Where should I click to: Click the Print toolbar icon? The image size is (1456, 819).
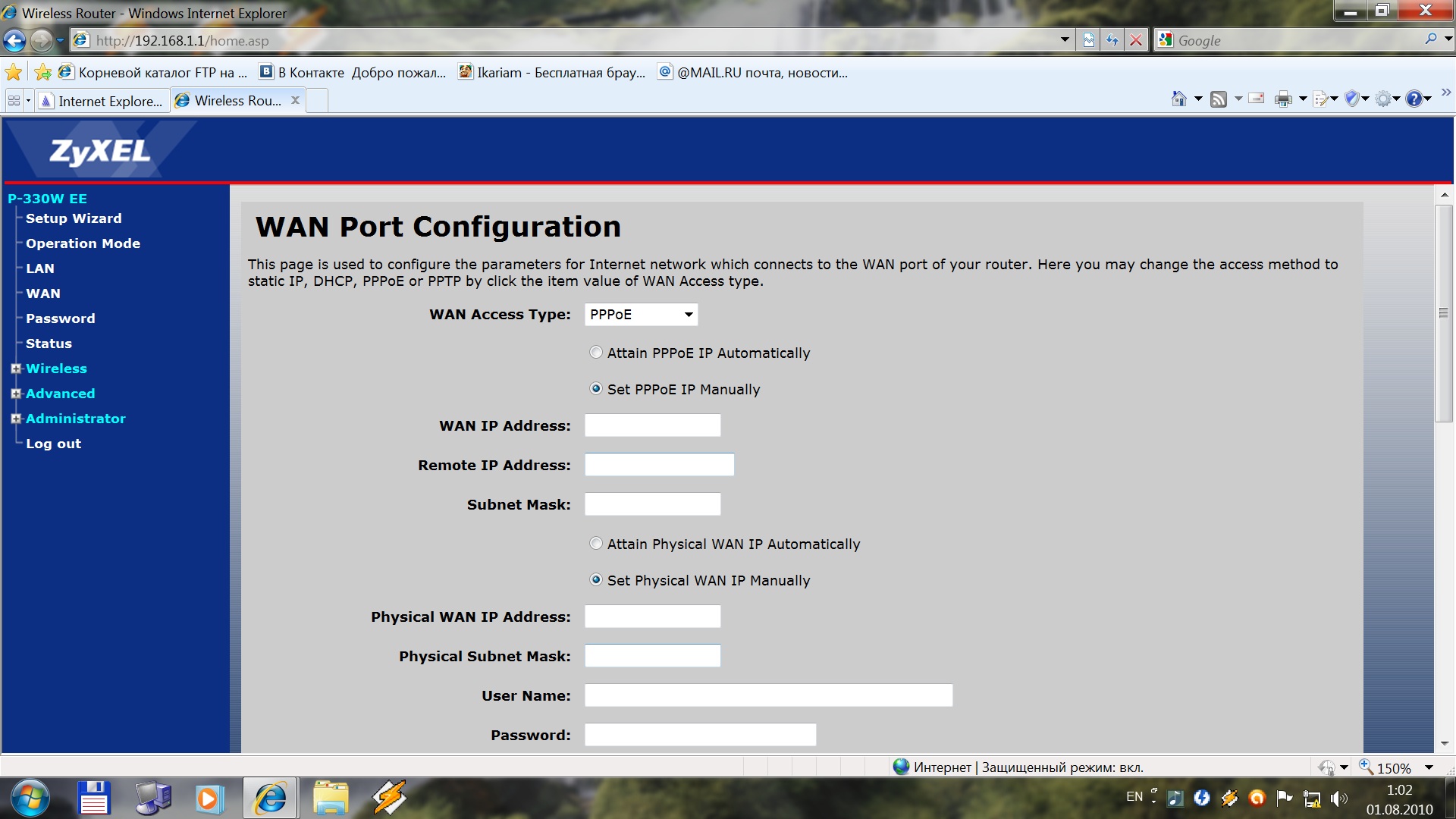click(x=1283, y=99)
